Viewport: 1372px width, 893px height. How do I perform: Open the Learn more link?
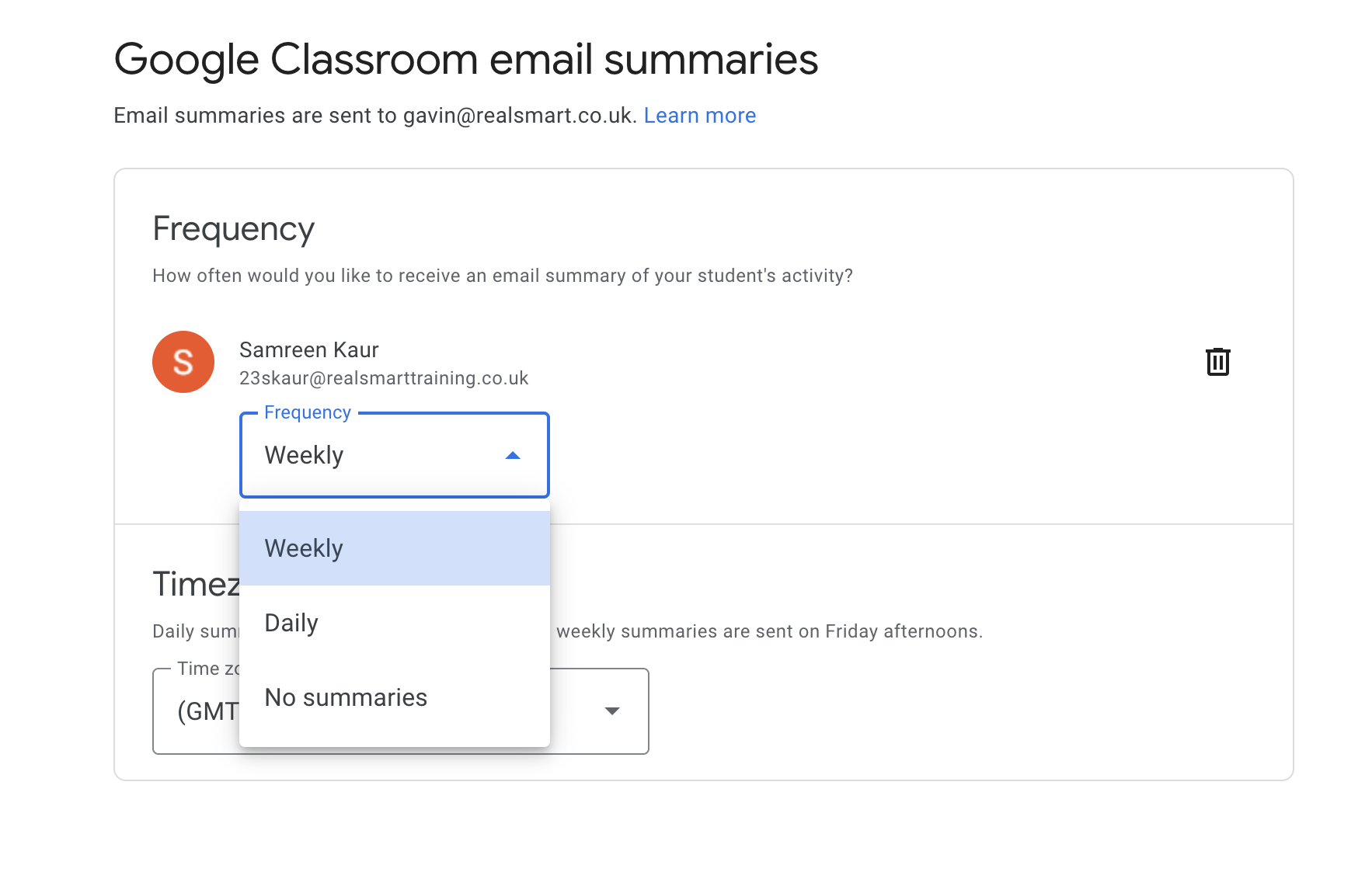point(699,116)
